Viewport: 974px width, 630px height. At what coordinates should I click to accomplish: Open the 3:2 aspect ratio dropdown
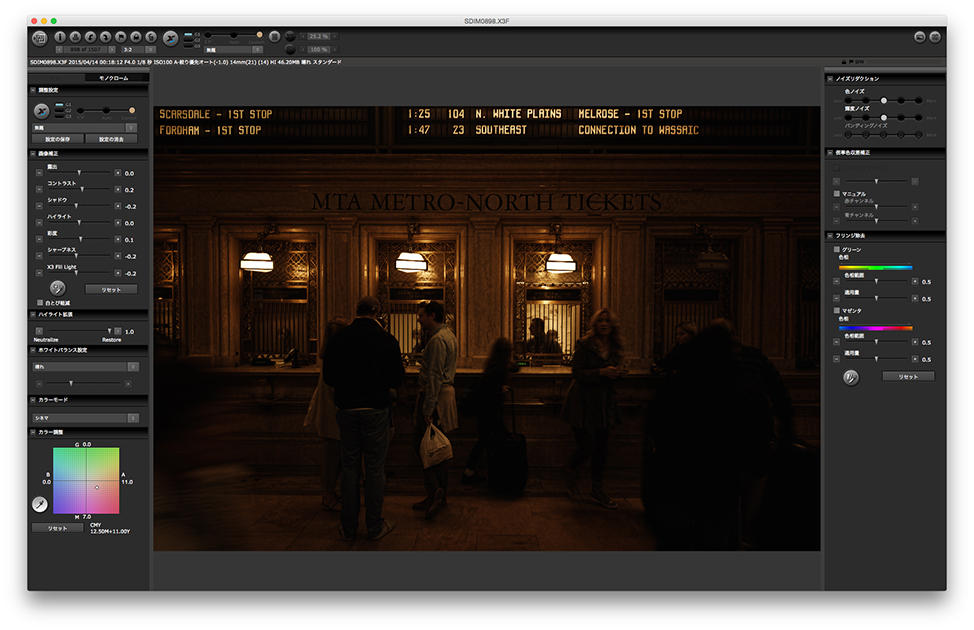[139, 49]
